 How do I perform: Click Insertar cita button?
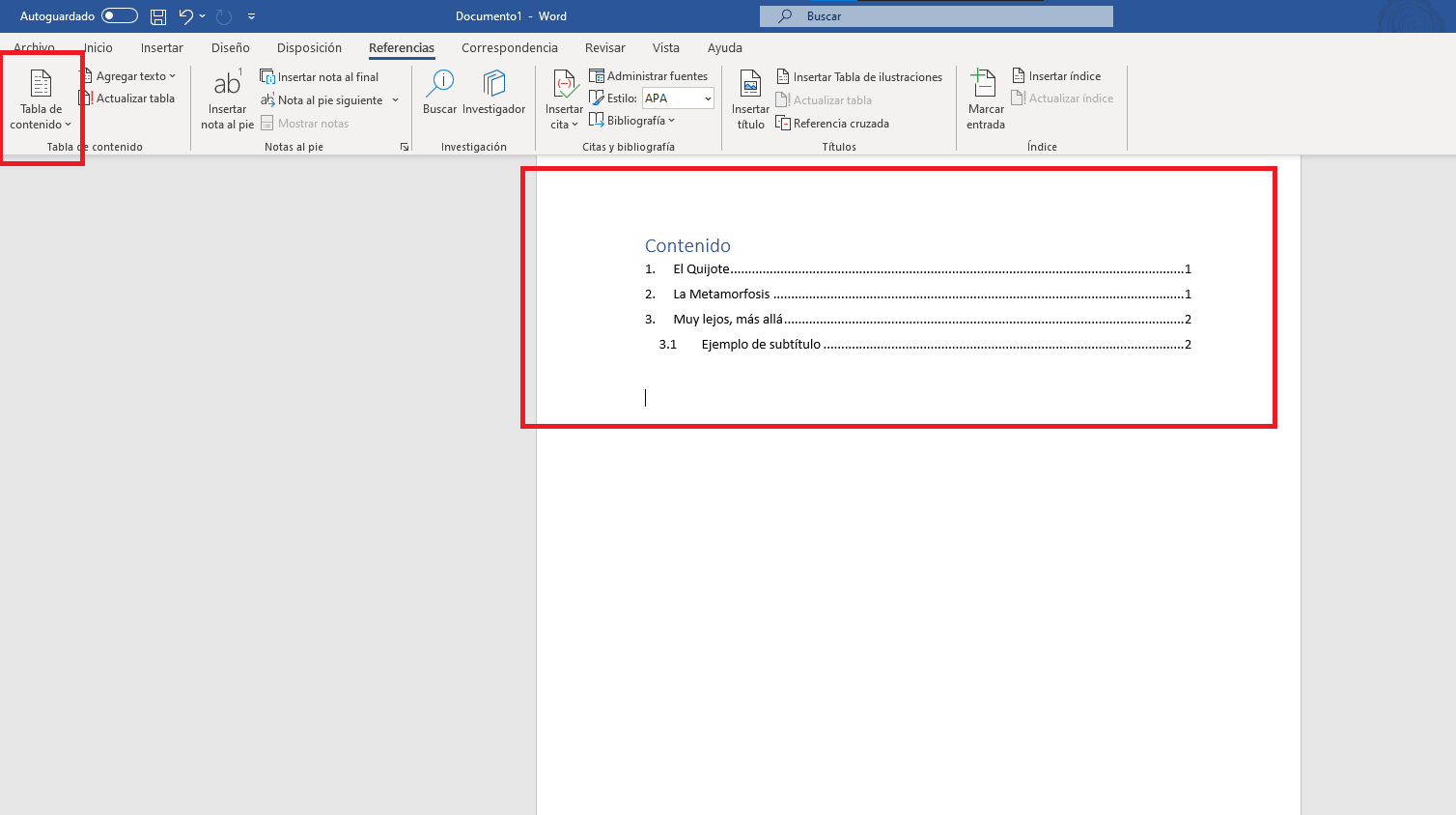coord(564,99)
